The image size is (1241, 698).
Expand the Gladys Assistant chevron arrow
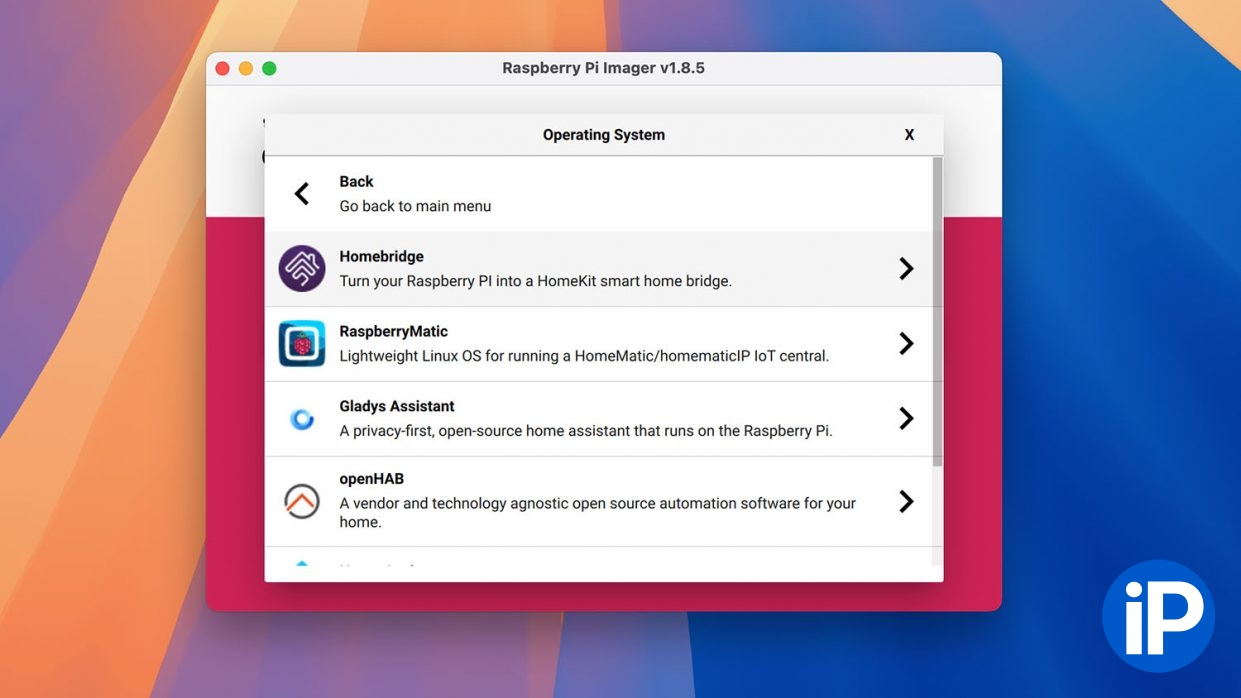tap(906, 418)
